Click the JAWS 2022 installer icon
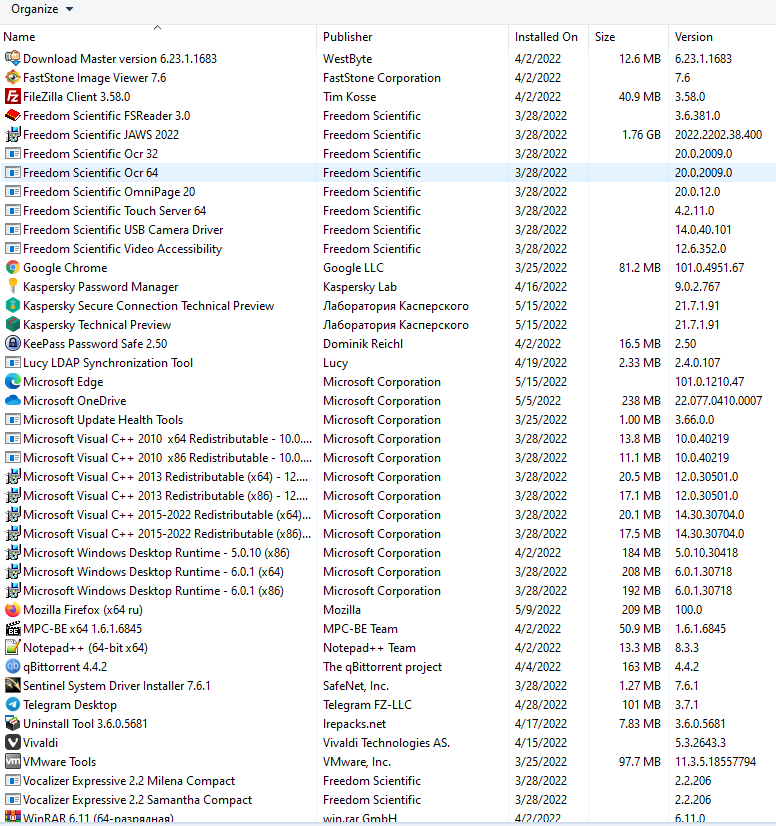 pos(13,134)
